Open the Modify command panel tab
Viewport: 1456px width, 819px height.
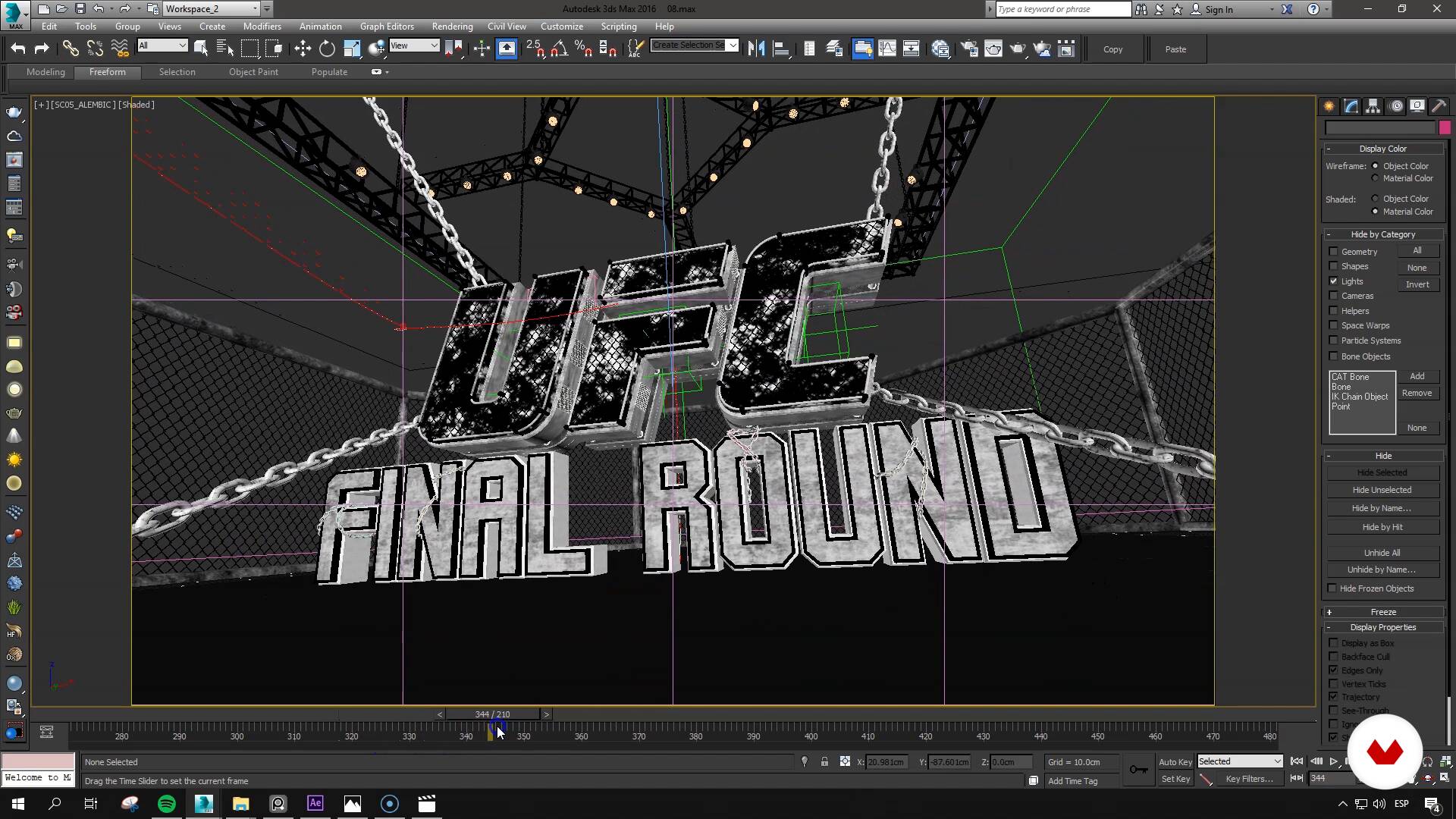click(1351, 106)
